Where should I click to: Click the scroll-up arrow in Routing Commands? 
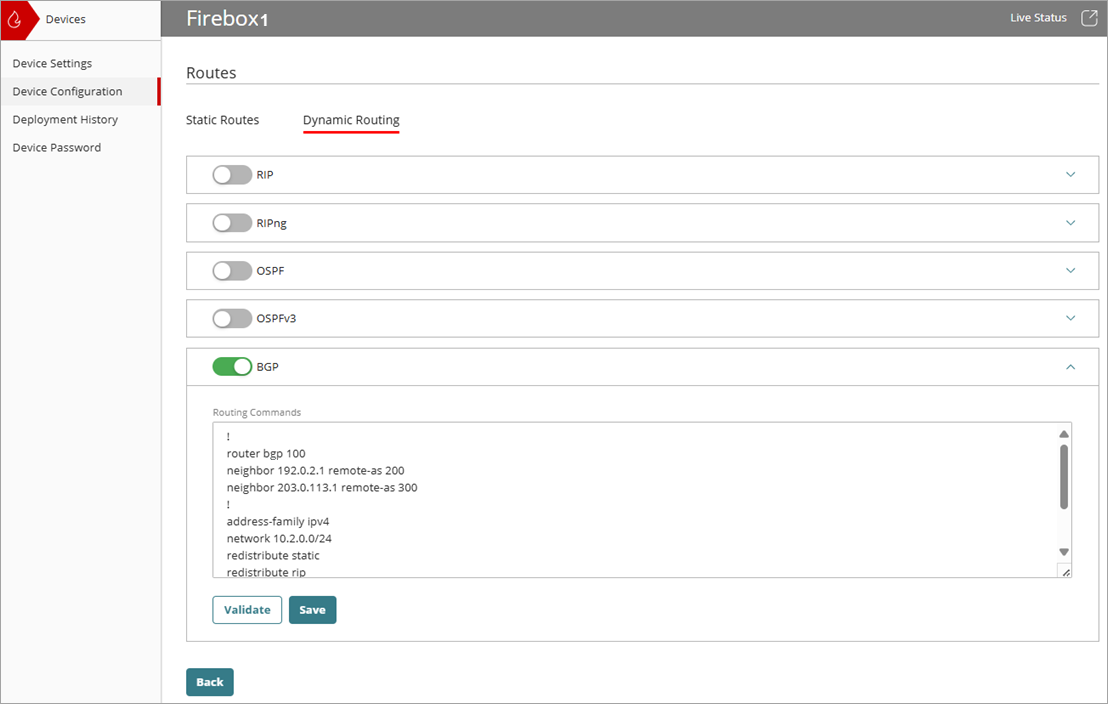click(x=1063, y=433)
